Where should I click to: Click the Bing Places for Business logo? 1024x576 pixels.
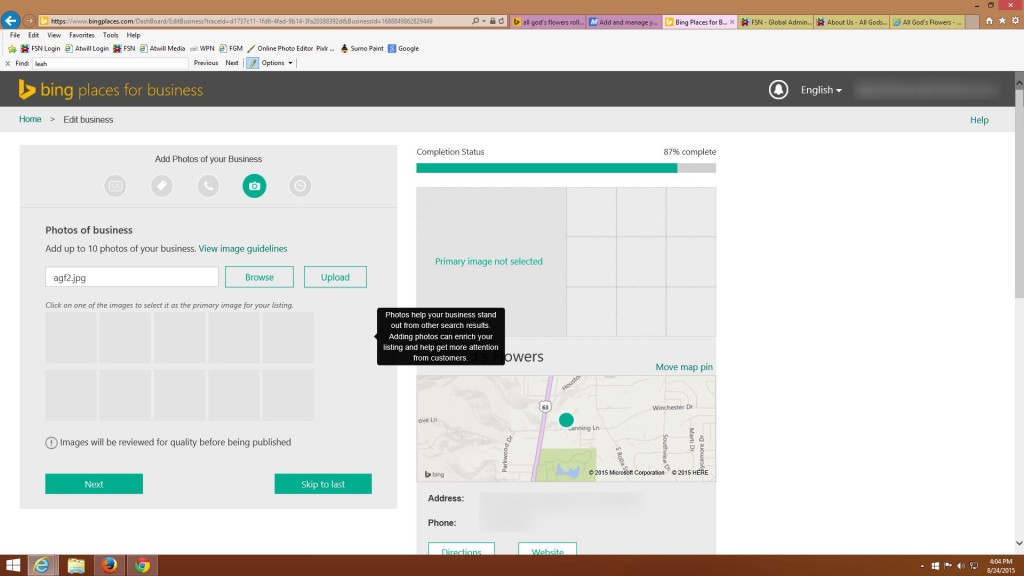point(110,90)
